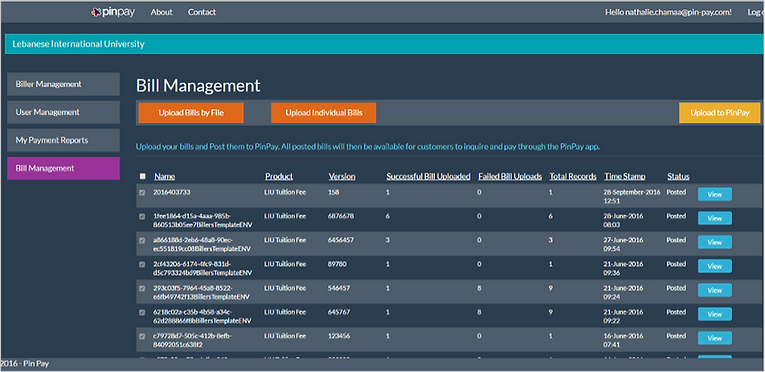765x372 pixels.
Task: Click the 6218c02a-c35b-4b58-a34c bill name
Action: pos(202,316)
